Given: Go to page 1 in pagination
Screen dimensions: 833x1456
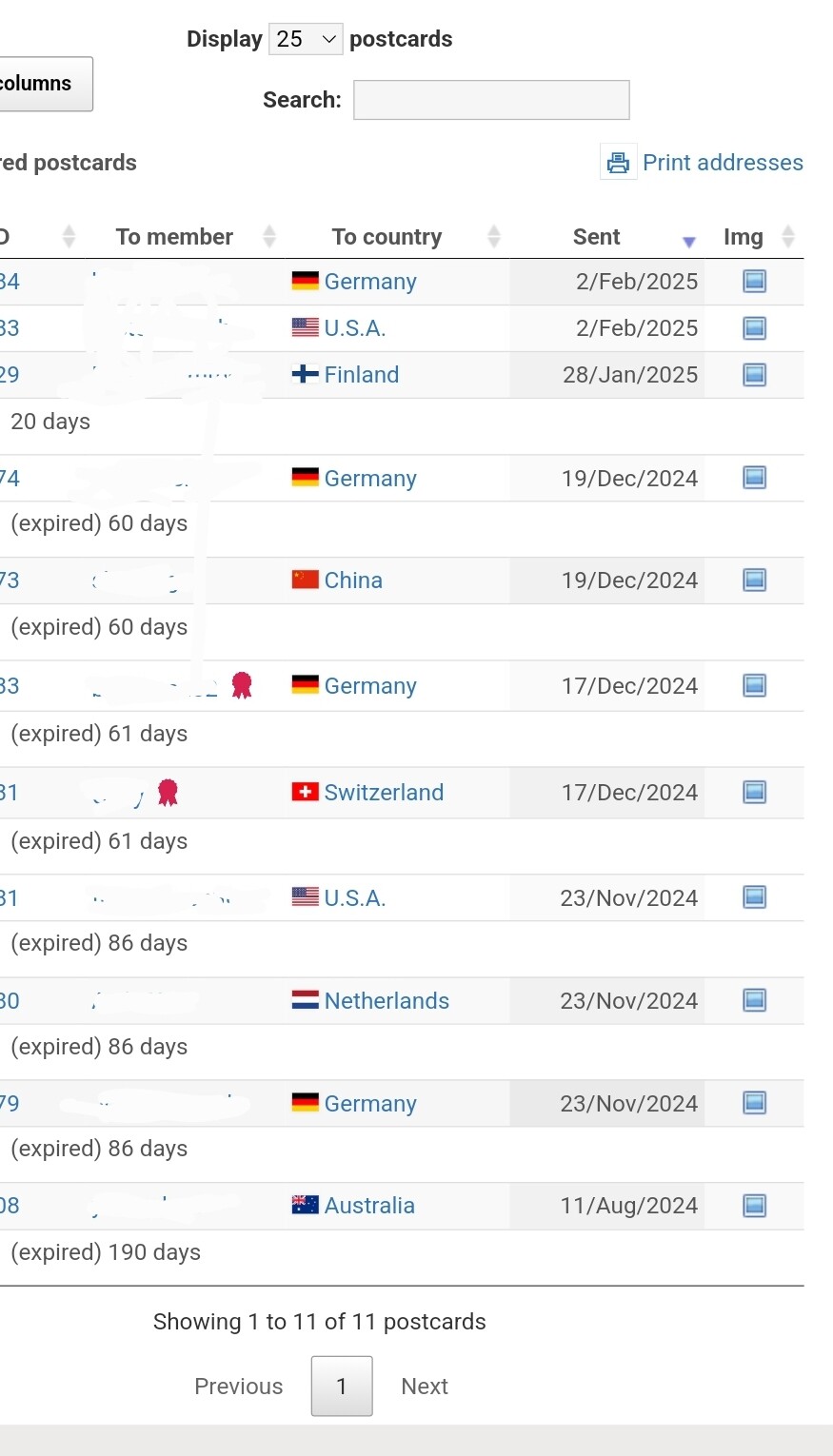Looking at the screenshot, I should click(342, 1387).
